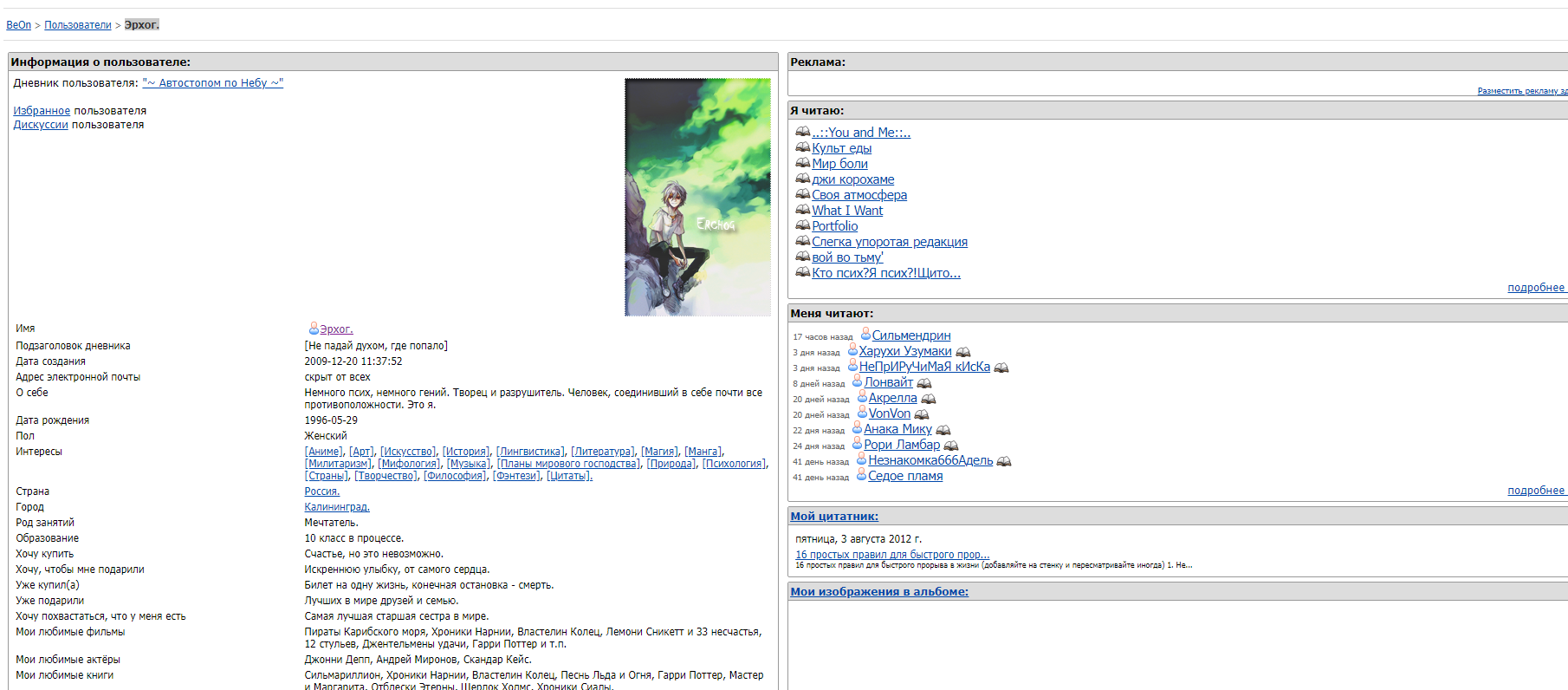Open the Калининград city link

[x=336, y=507]
